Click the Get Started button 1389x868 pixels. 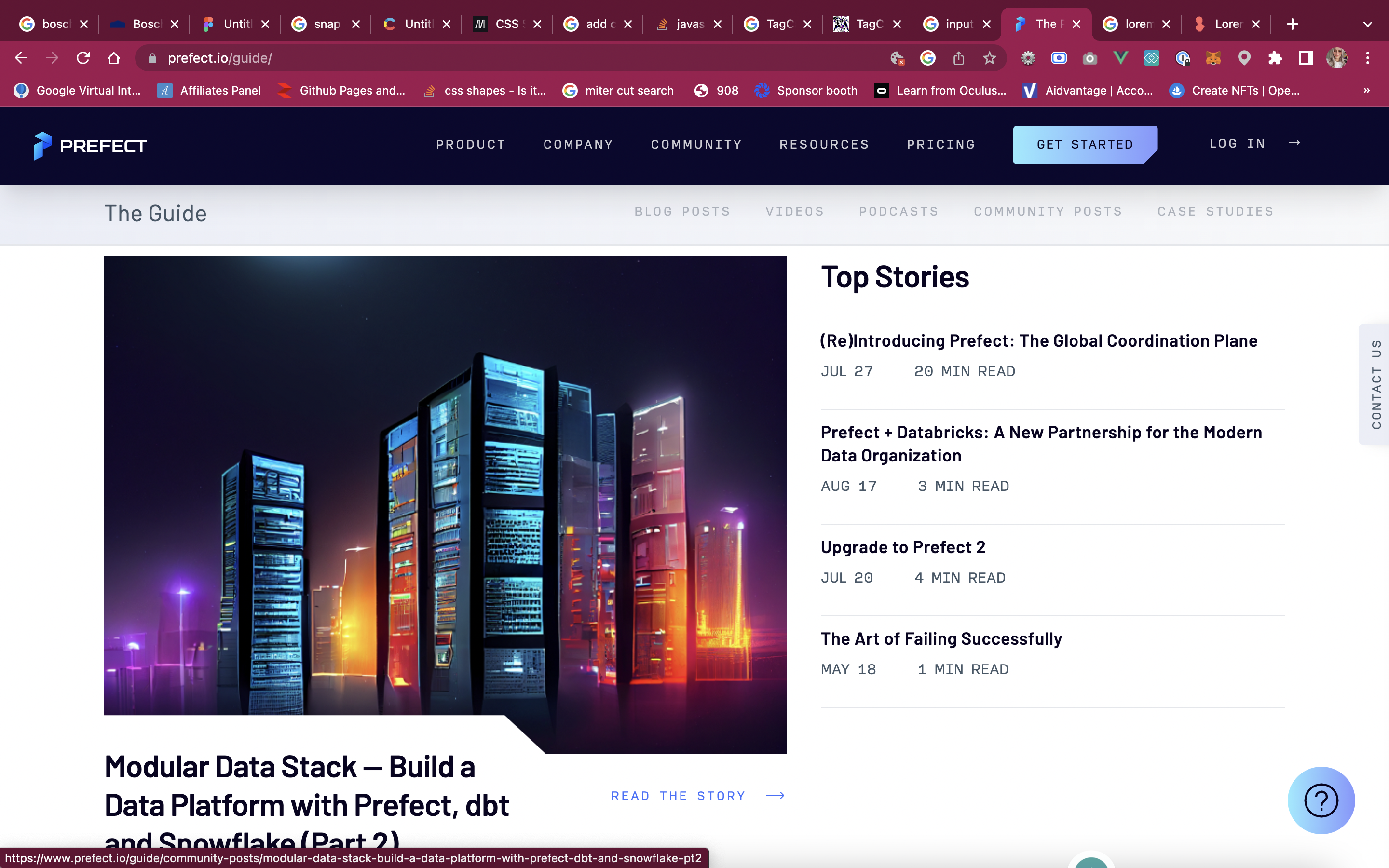point(1085,145)
